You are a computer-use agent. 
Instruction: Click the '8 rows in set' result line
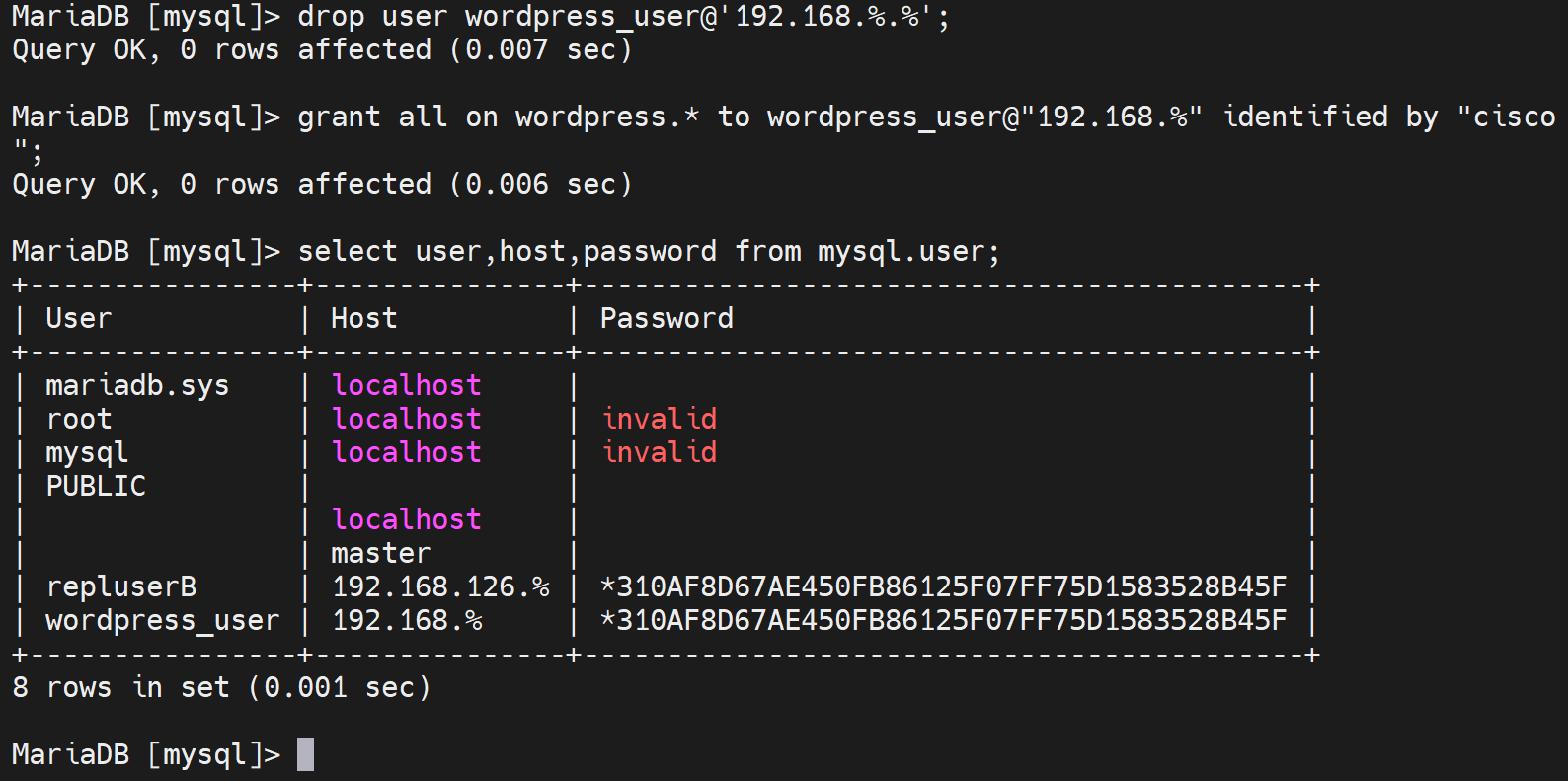pyautogui.click(x=221, y=688)
